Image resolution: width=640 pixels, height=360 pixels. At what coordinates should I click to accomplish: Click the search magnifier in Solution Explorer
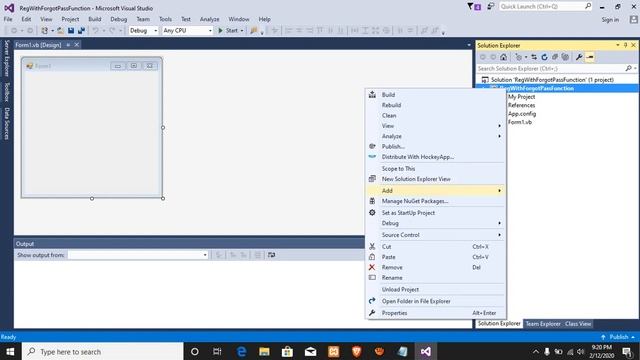(x=629, y=69)
